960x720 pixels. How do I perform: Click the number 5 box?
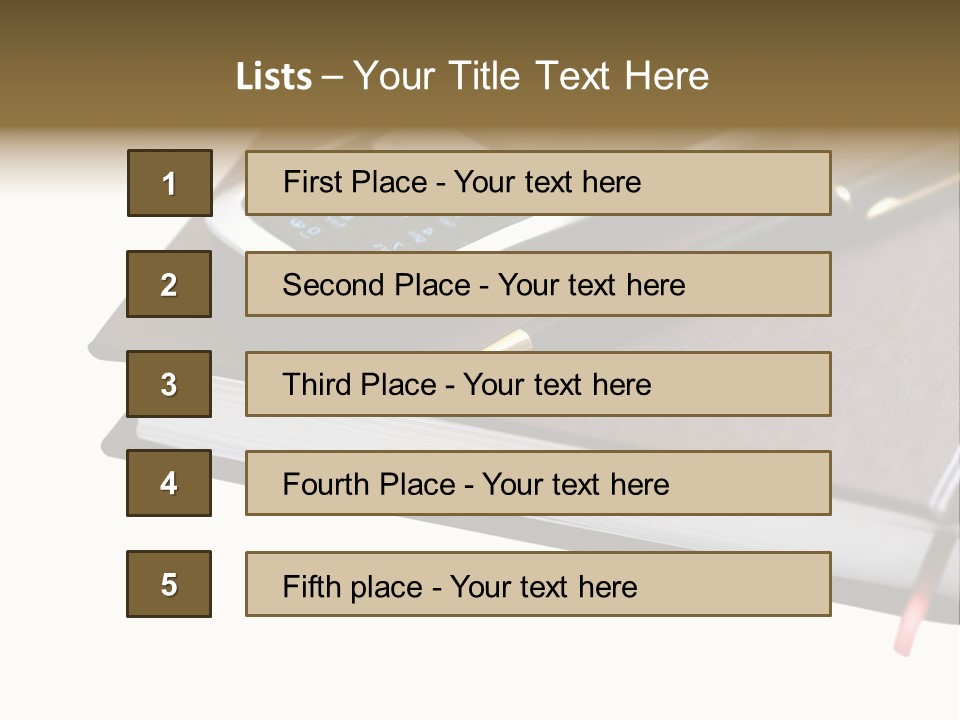click(169, 584)
